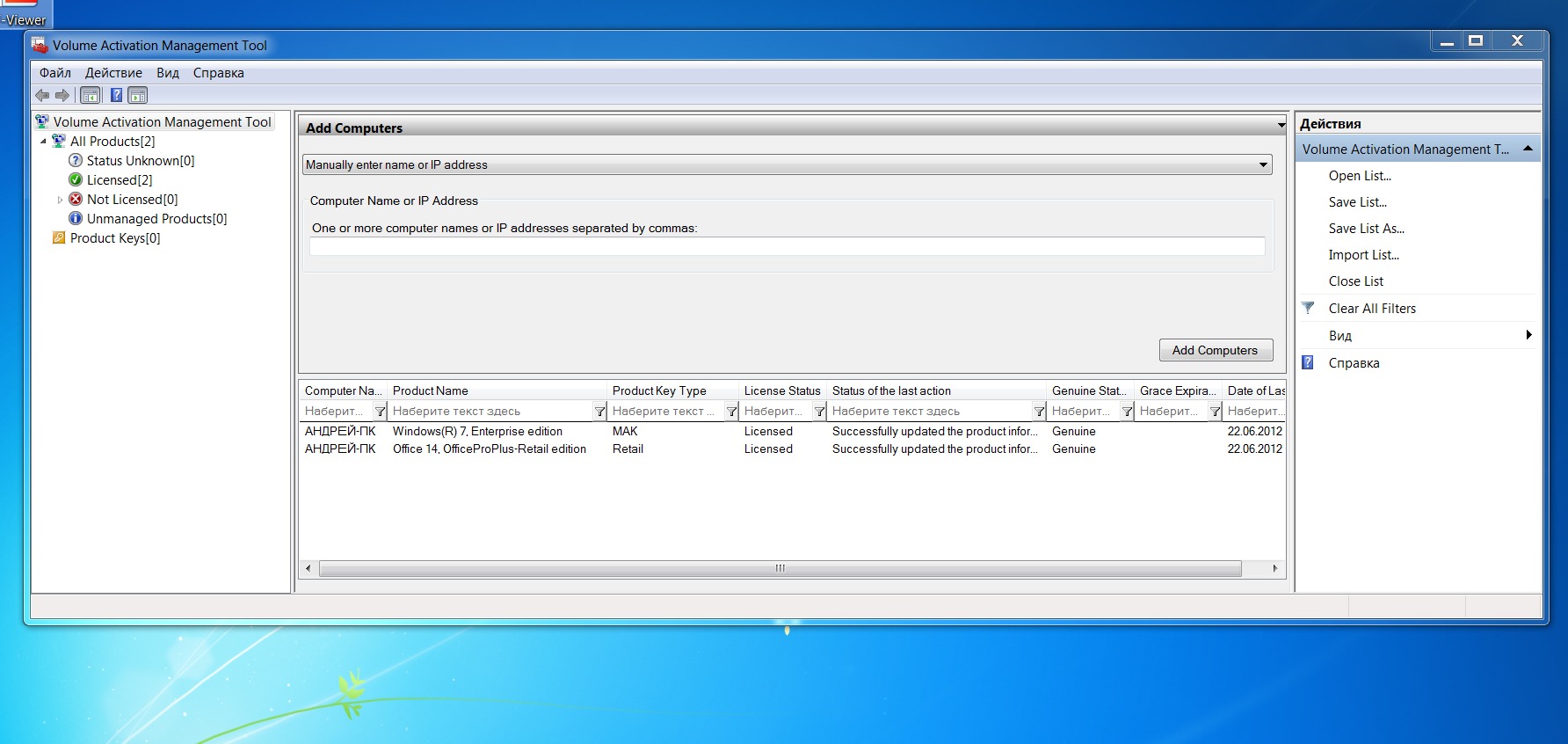This screenshot has height=744, width=1568.
Task: Open the Grace Expiration column filter icon
Action: pos(1215,411)
